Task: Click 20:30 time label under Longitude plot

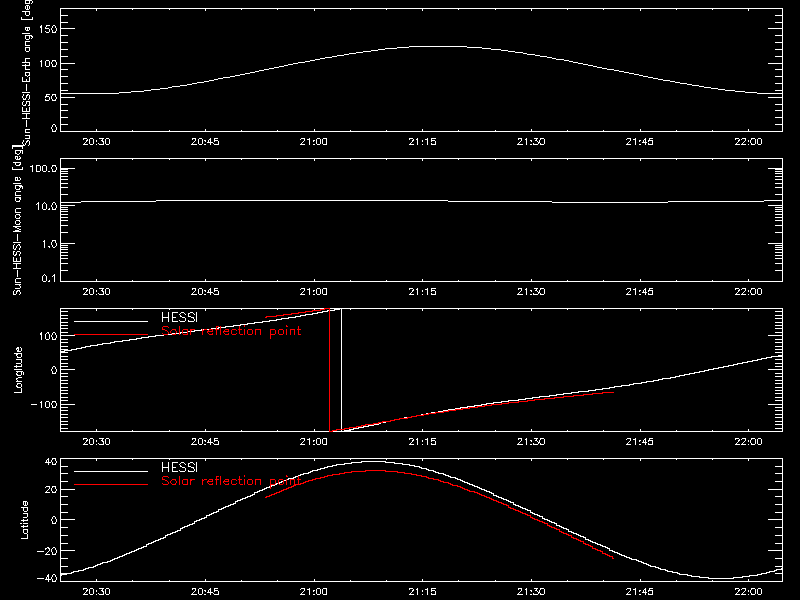Action: (x=96, y=442)
